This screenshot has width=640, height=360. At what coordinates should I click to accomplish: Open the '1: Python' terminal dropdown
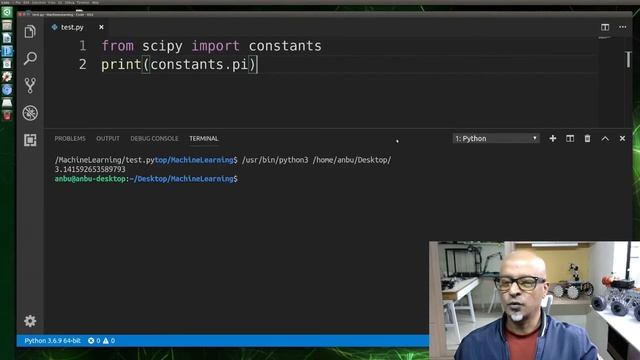point(496,139)
